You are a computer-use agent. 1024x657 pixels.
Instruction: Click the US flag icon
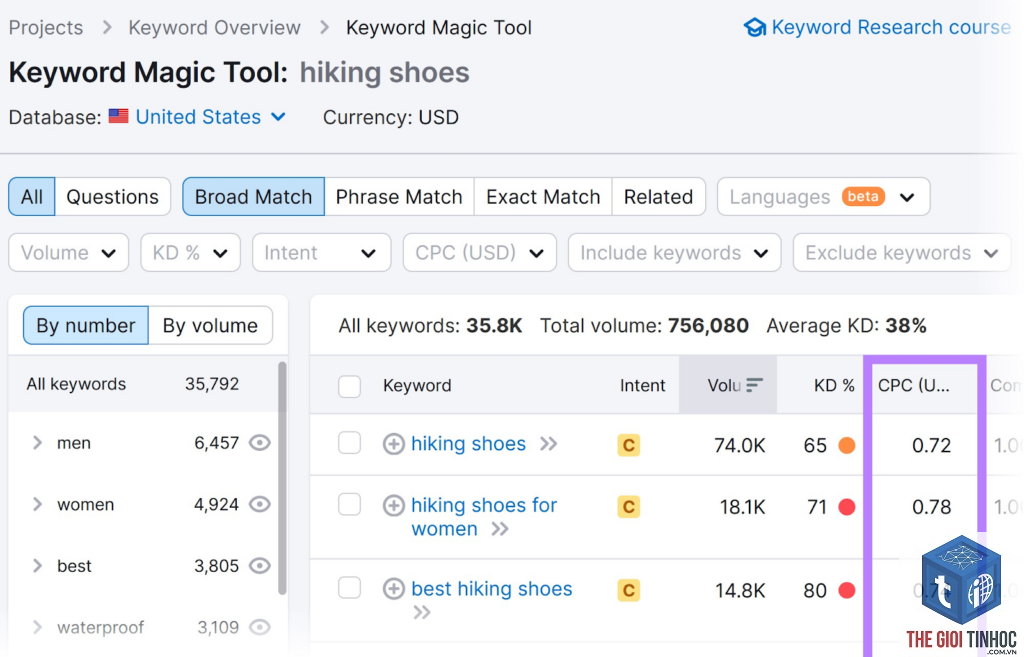[x=118, y=116]
